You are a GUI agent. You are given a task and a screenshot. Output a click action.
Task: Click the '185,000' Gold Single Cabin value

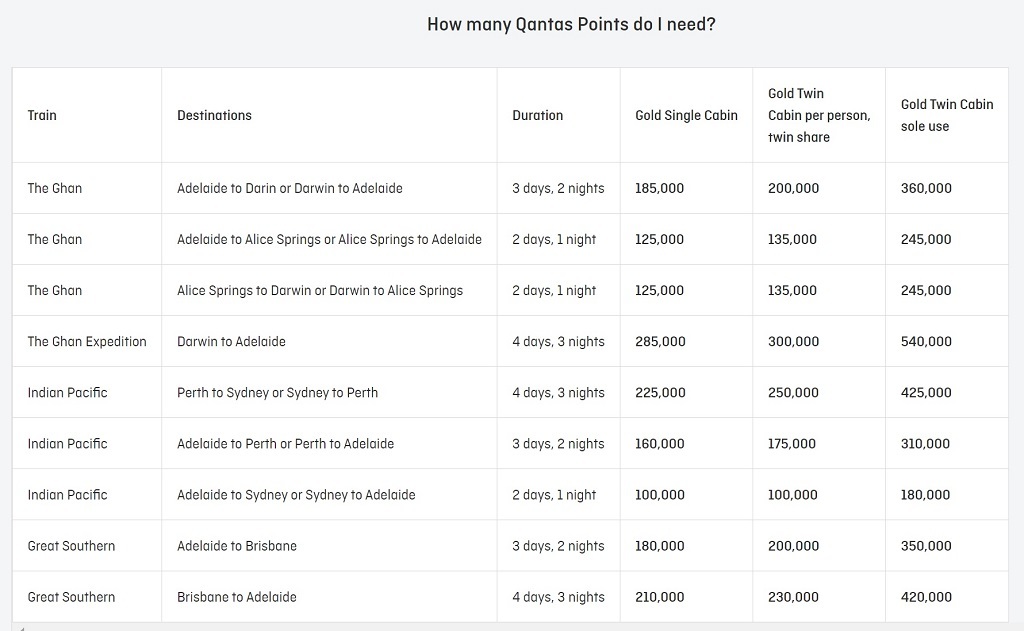[660, 188]
